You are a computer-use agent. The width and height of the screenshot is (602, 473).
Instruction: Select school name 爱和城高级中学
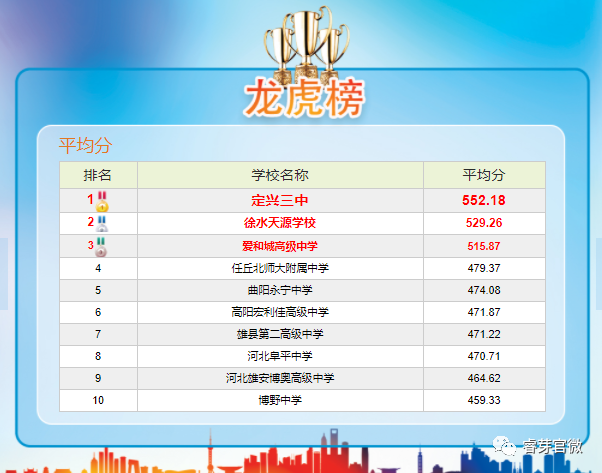pyautogui.click(x=280, y=246)
